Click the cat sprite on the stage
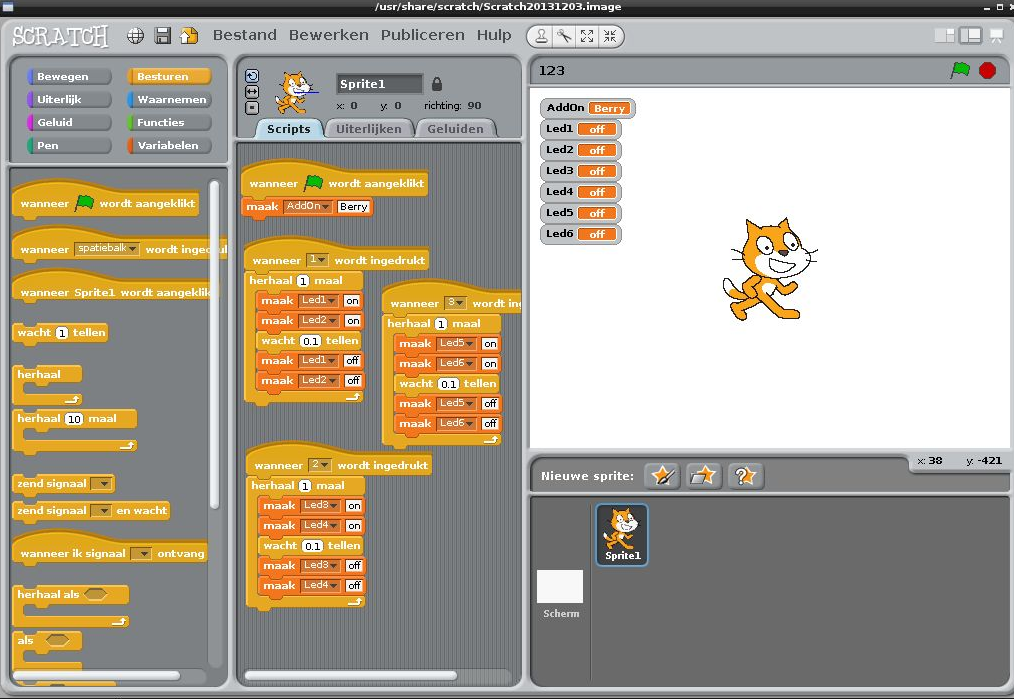The width and height of the screenshot is (1014, 699). pyautogui.click(x=768, y=269)
